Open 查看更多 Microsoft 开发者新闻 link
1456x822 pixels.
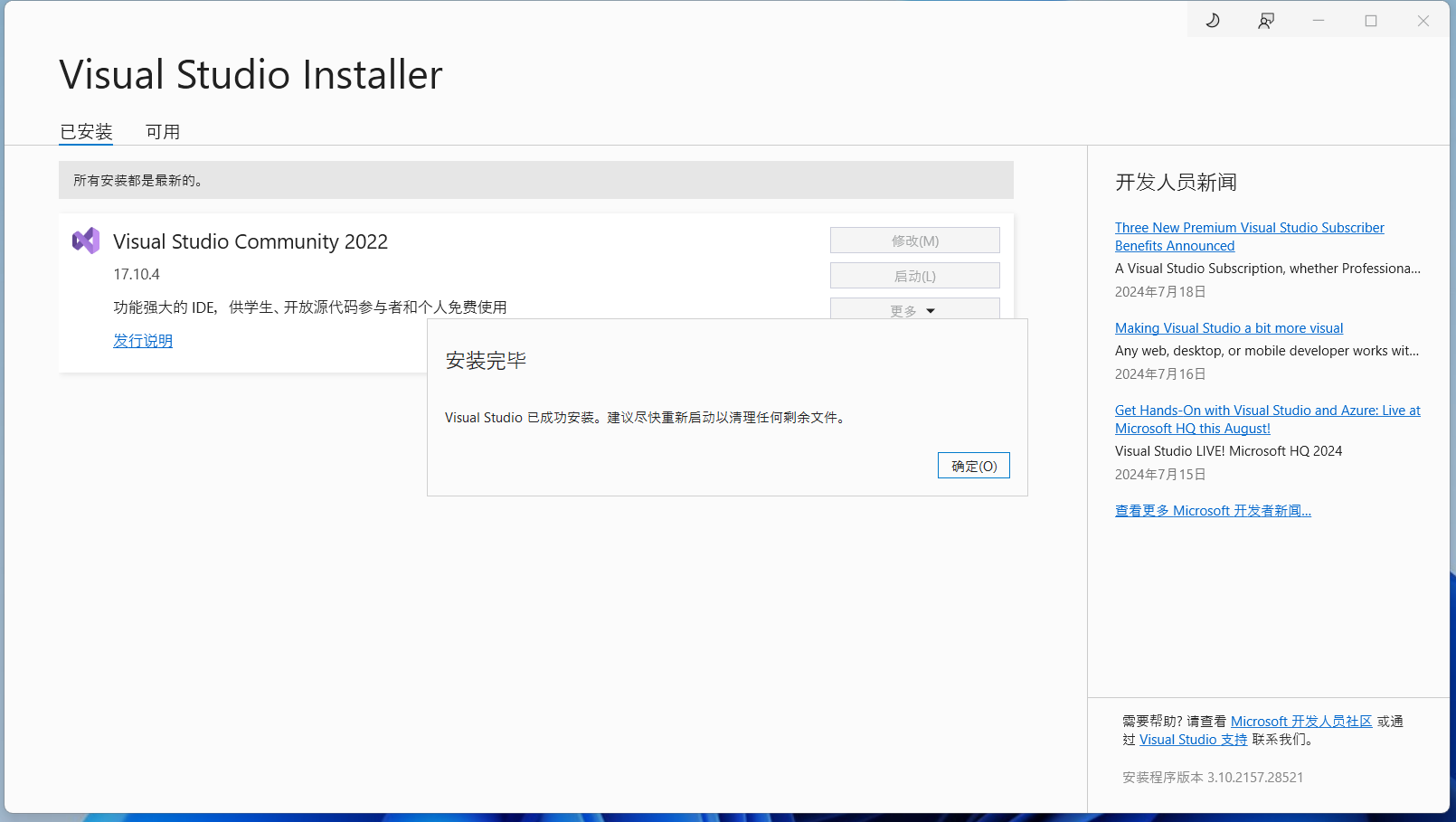pyautogui.click(x=1213, y=511)
